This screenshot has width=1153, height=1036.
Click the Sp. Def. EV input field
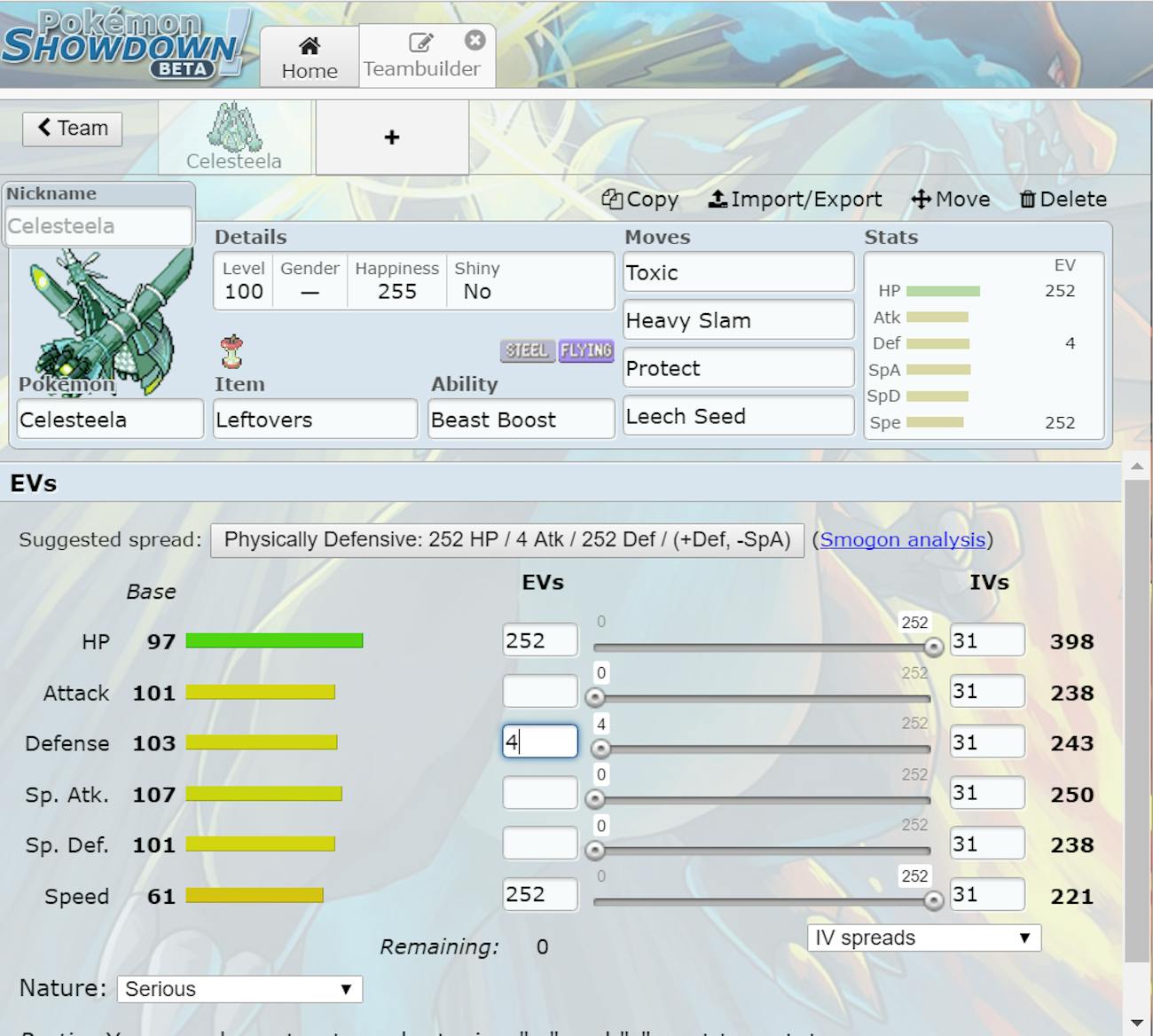coord(539,844)
